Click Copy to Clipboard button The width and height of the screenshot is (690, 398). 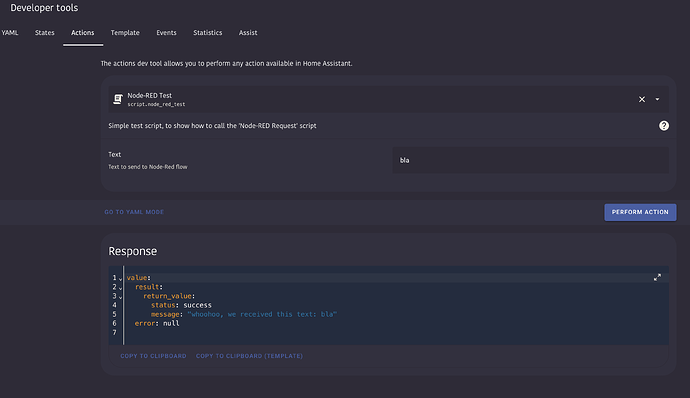pos(153,356)
